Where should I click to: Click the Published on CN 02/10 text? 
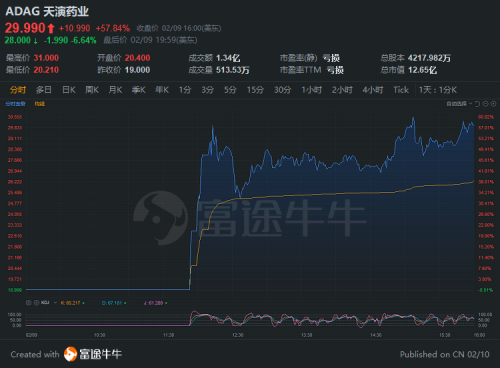445,354
